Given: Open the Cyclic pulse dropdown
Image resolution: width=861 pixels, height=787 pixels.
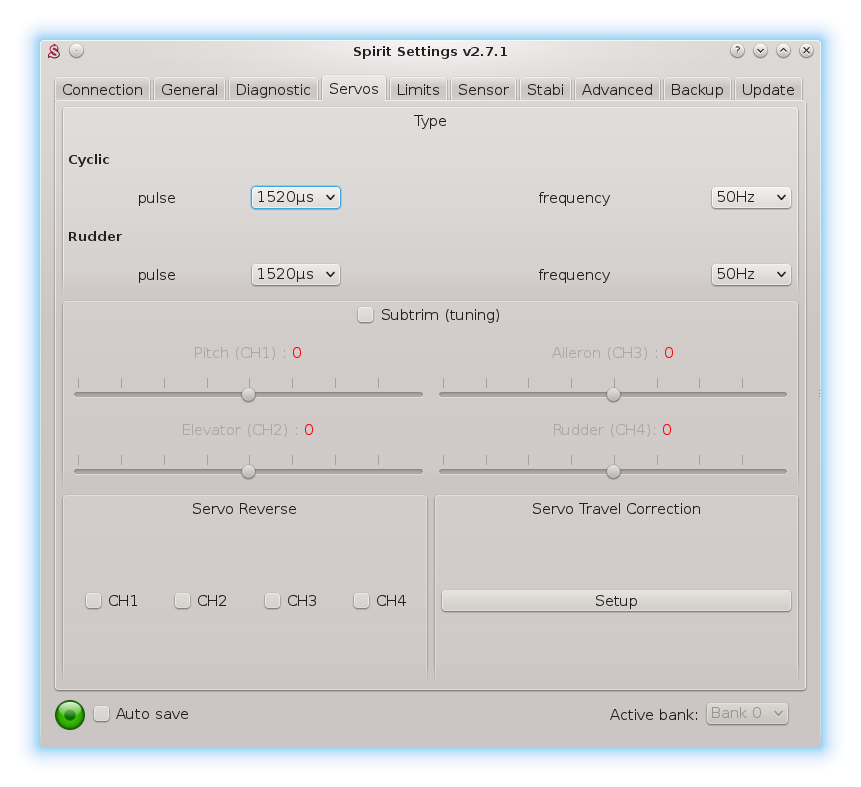Looking at the screenshot, I should pos(295,198).
